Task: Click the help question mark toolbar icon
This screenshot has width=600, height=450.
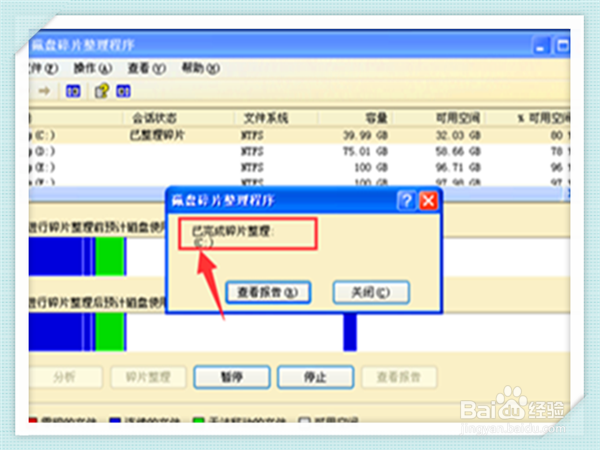Action: [x=102, y=91]
